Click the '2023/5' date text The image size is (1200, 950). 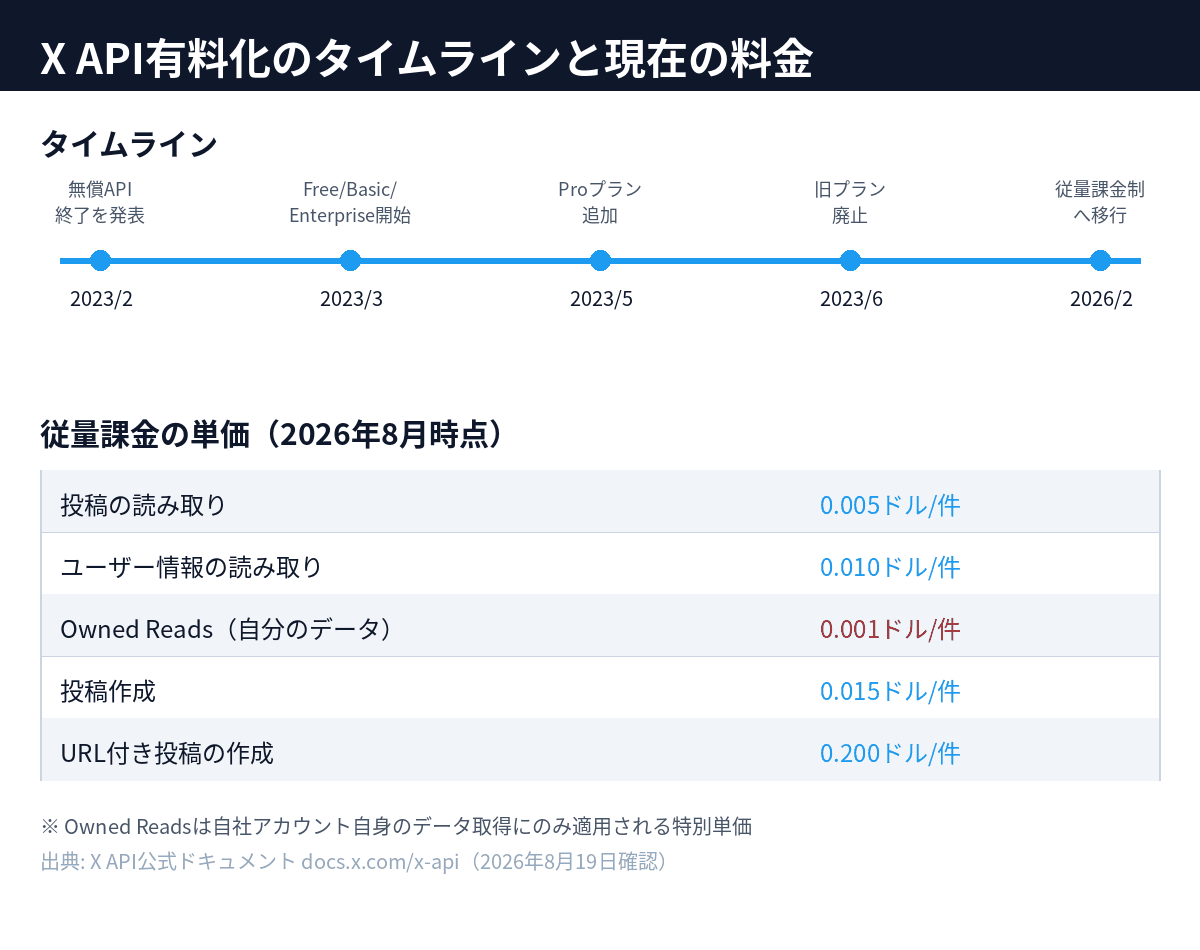click(601, 299)
